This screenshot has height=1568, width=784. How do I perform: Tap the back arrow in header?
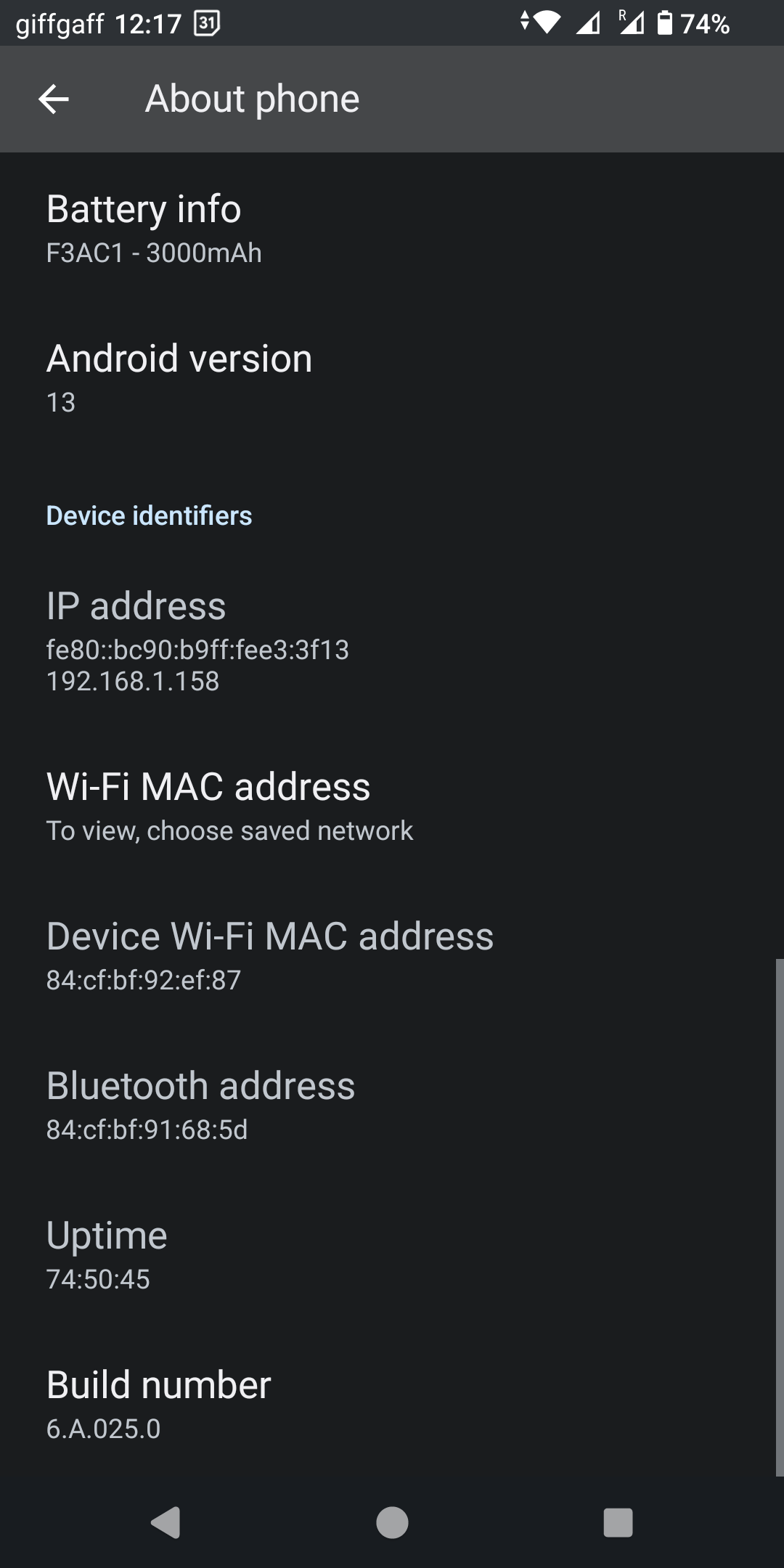pyautogui.click(x=54, y=99)
